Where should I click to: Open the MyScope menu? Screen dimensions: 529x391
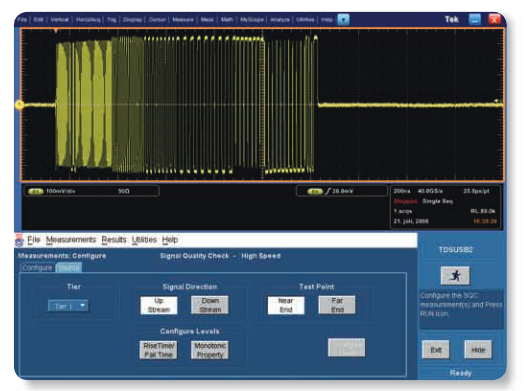252,20
